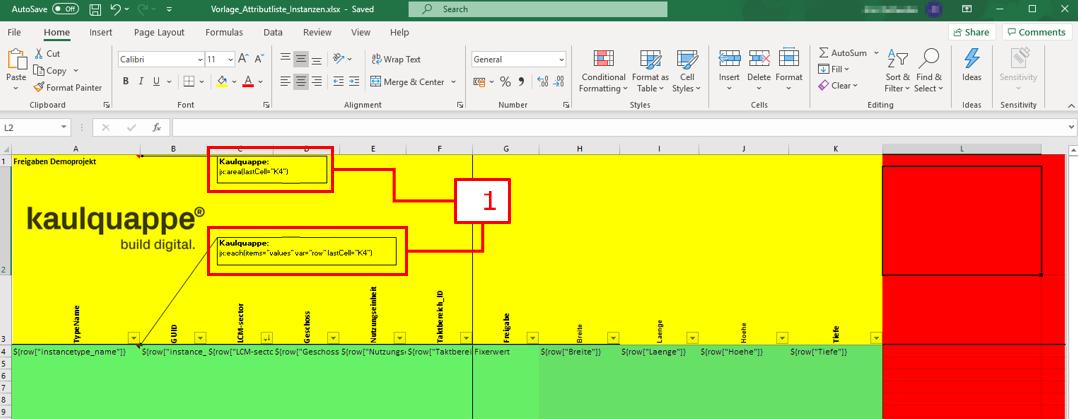Open Sort & Filter

(897, 71)
